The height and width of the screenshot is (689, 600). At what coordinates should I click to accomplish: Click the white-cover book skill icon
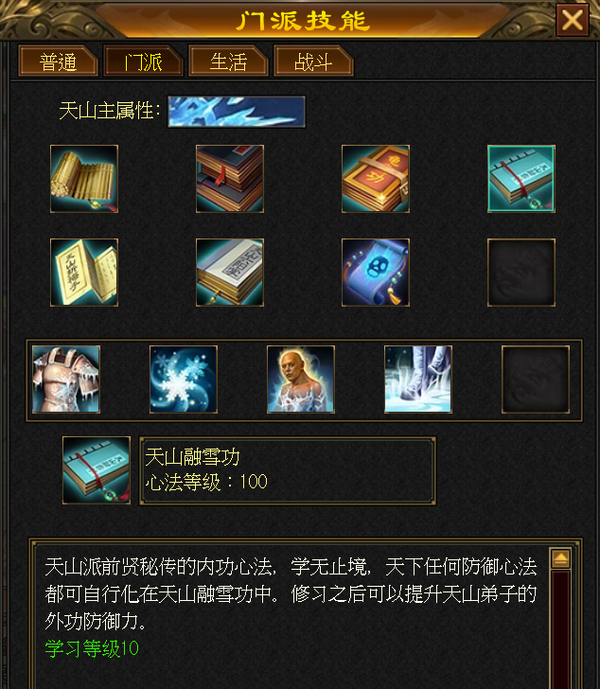pos(230,272)
